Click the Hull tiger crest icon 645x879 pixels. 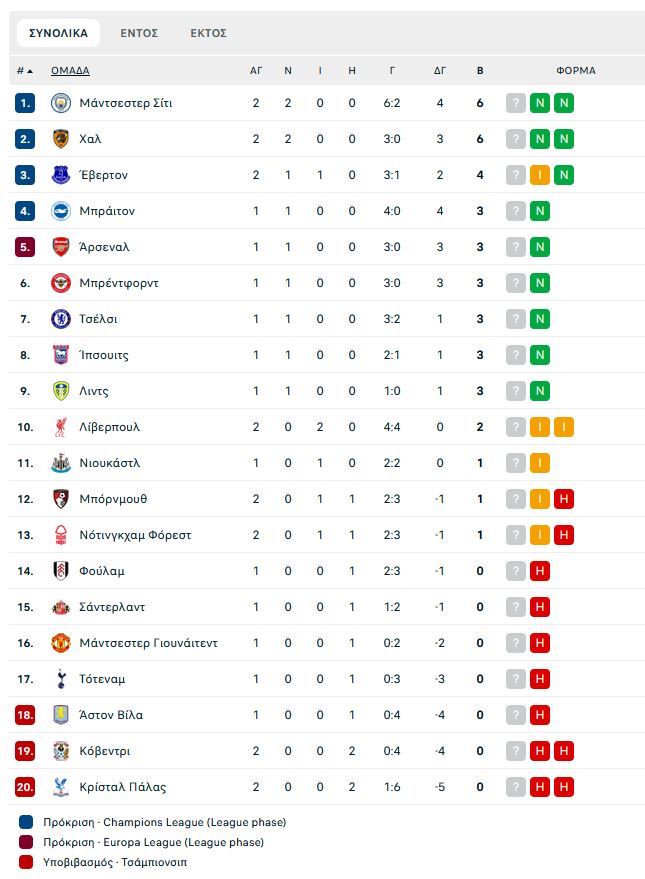click(61, 139)
